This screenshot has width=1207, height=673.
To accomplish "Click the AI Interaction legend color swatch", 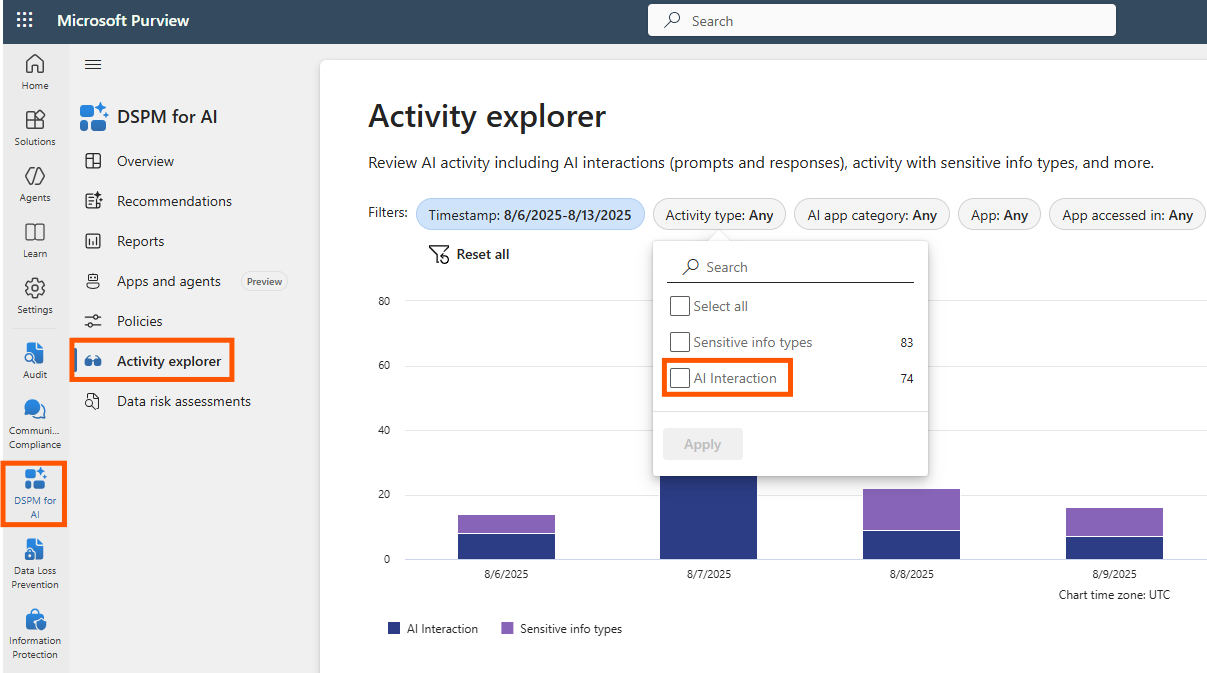I will (x=394, y=629).
